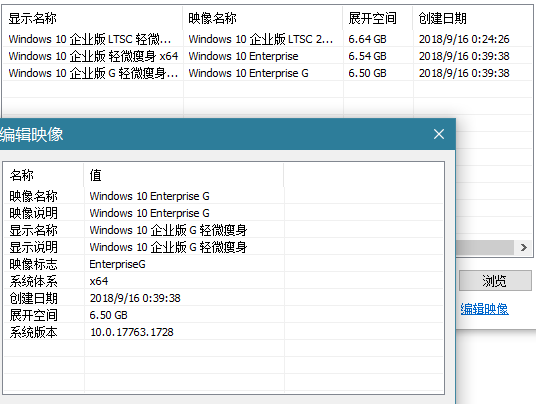Edit 显示说明 value Windows 10 企业版 G 轻微瘦身
Image resolution: width=536 pixels, height=404 pixels.
pos(168,247)
